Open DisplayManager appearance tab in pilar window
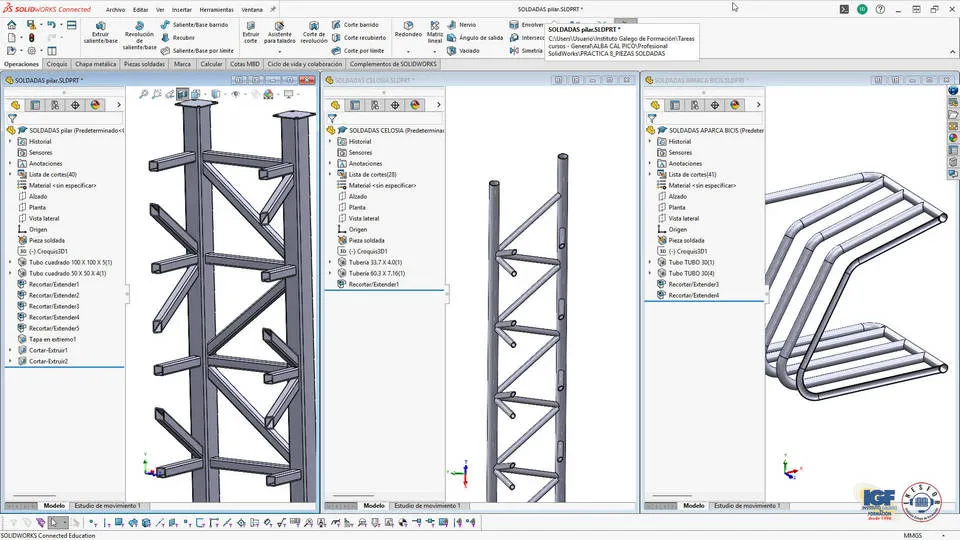 [95, 105]
